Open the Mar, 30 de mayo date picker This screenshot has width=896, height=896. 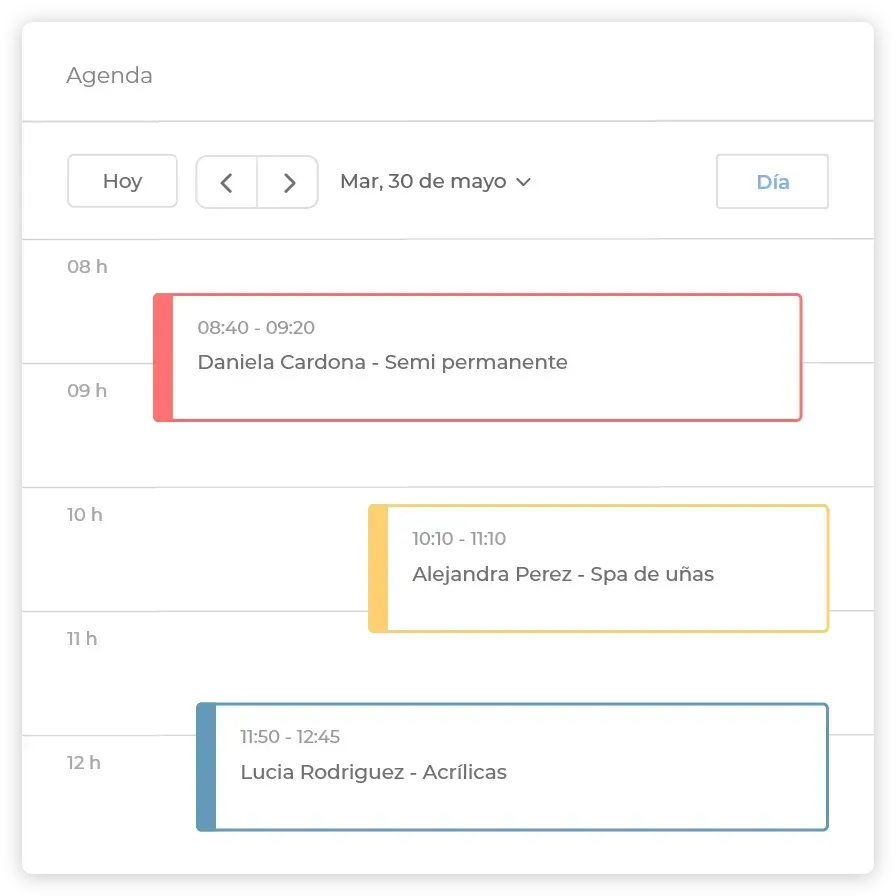(x=435, y=181)
